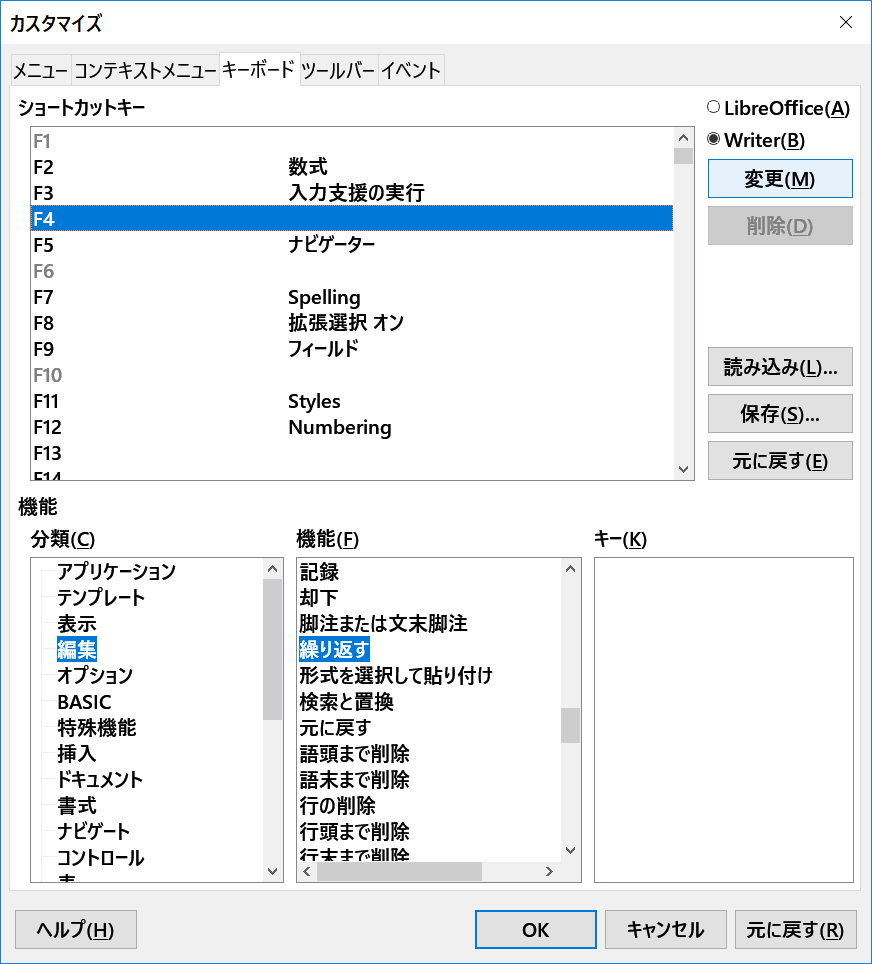Choose the 挿入 category in the tree
Screen dimensions: 872x964
[77, 753]
